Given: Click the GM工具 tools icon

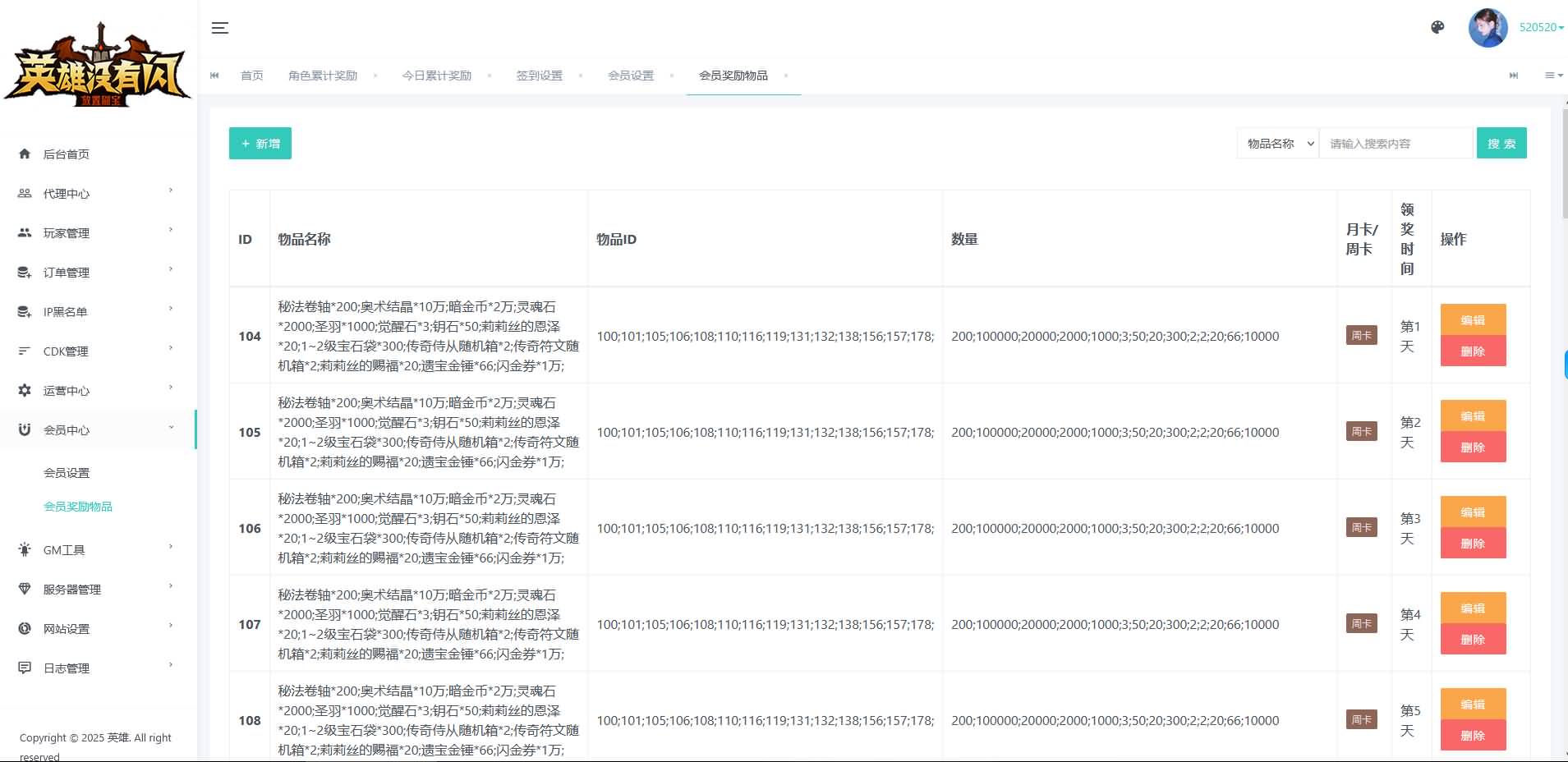Looking at the screenshot, I should point(25,549).
